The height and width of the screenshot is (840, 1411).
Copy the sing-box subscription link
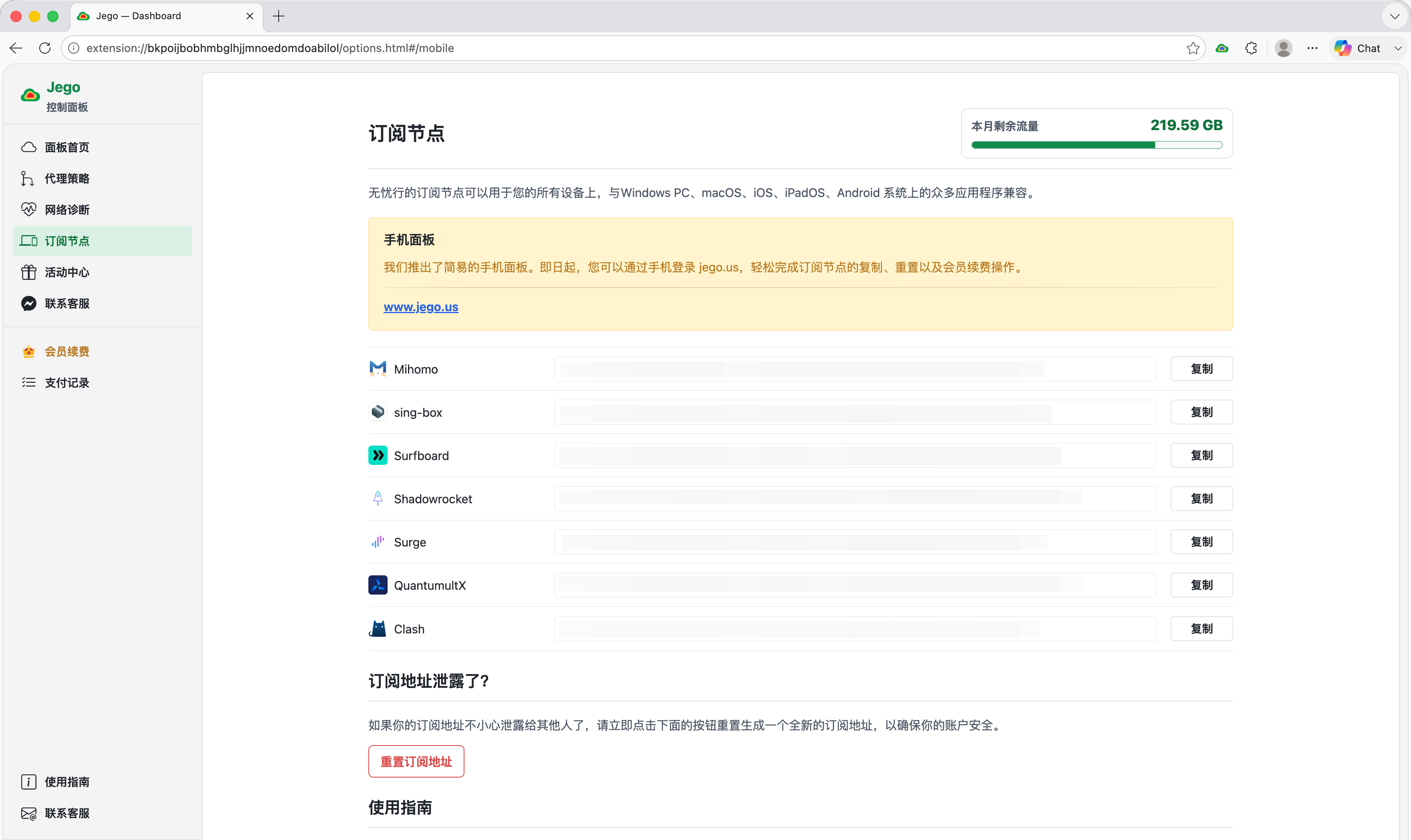click(1202, 412)
